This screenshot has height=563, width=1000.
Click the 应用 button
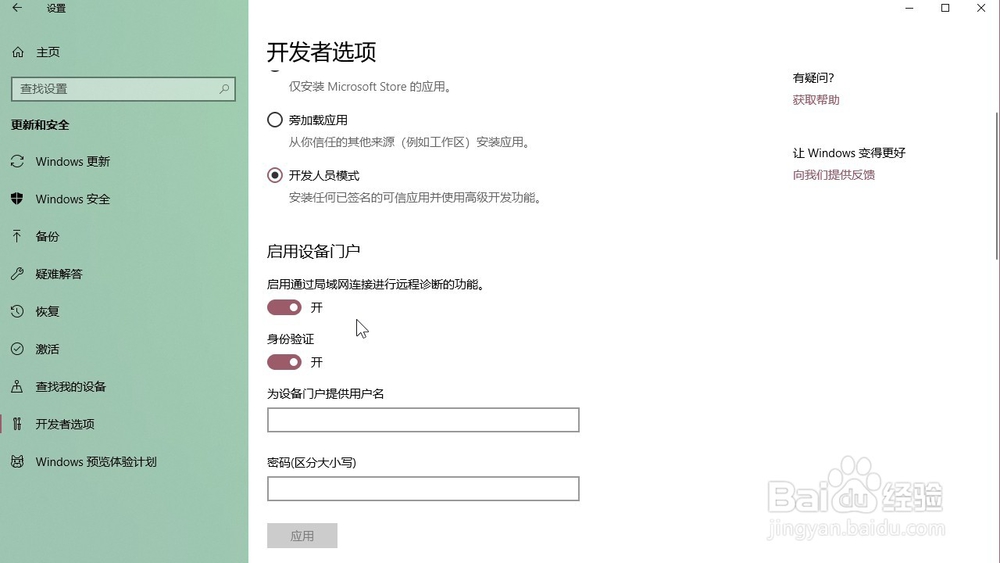(x=302, y=536)
